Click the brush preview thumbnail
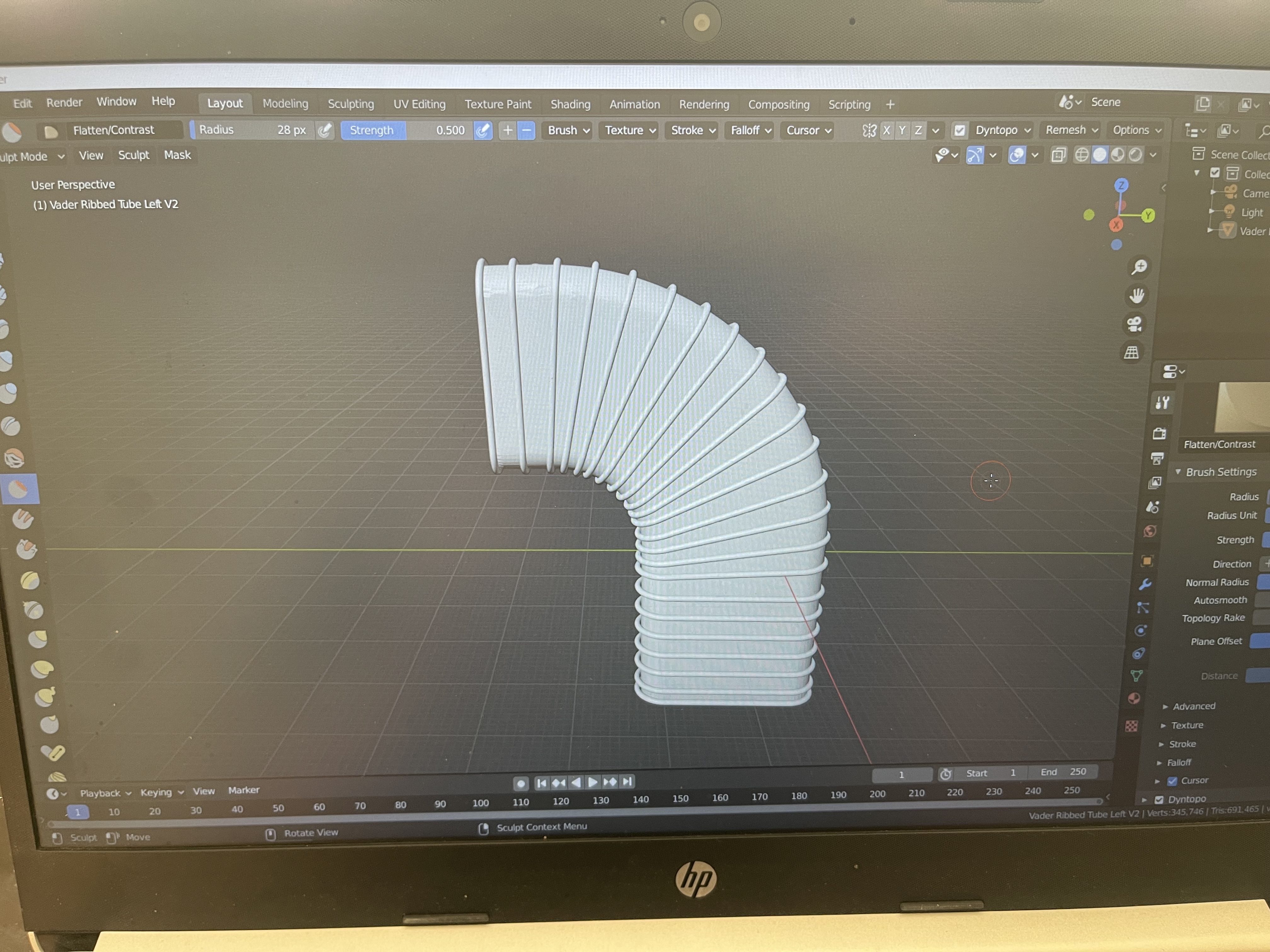 click(1242, 408)
